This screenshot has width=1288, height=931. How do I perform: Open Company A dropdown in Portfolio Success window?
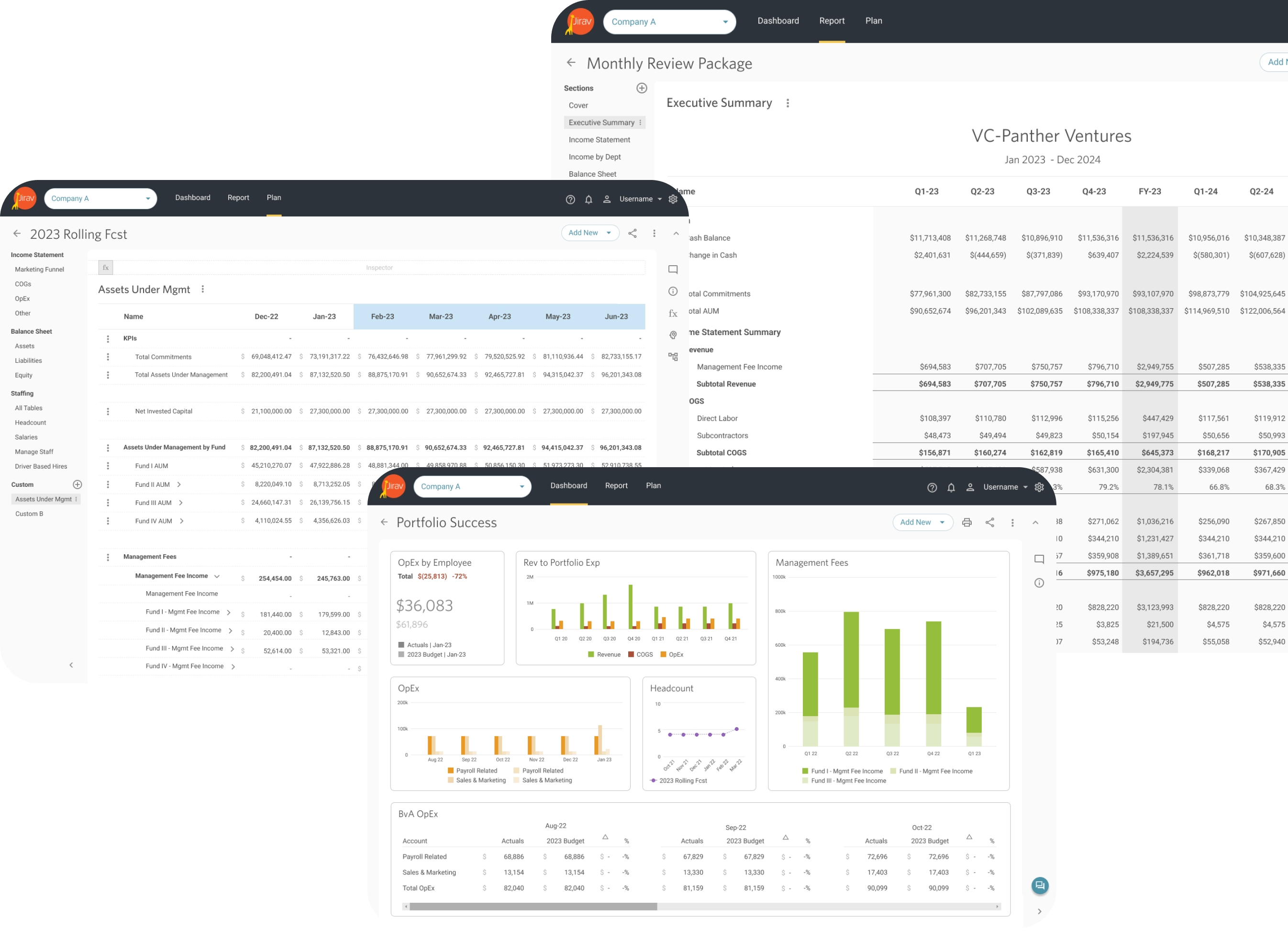coord(473,487)
